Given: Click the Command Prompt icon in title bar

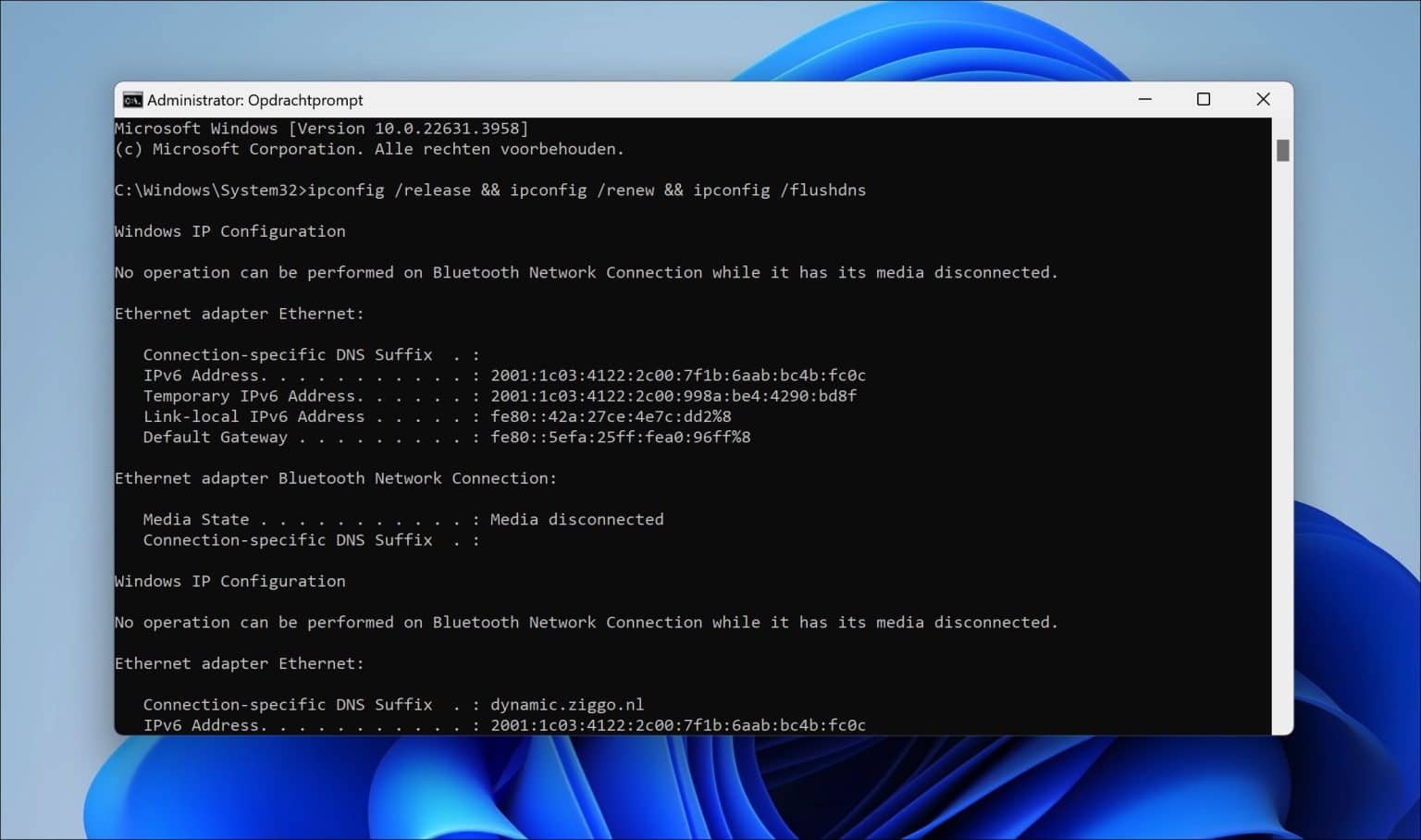Looking at the screenshot, I should (132, 100).
